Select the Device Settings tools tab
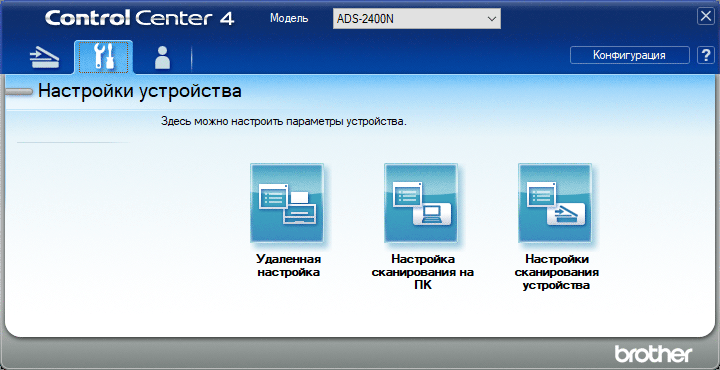720x370 pixels. point(103,57)
